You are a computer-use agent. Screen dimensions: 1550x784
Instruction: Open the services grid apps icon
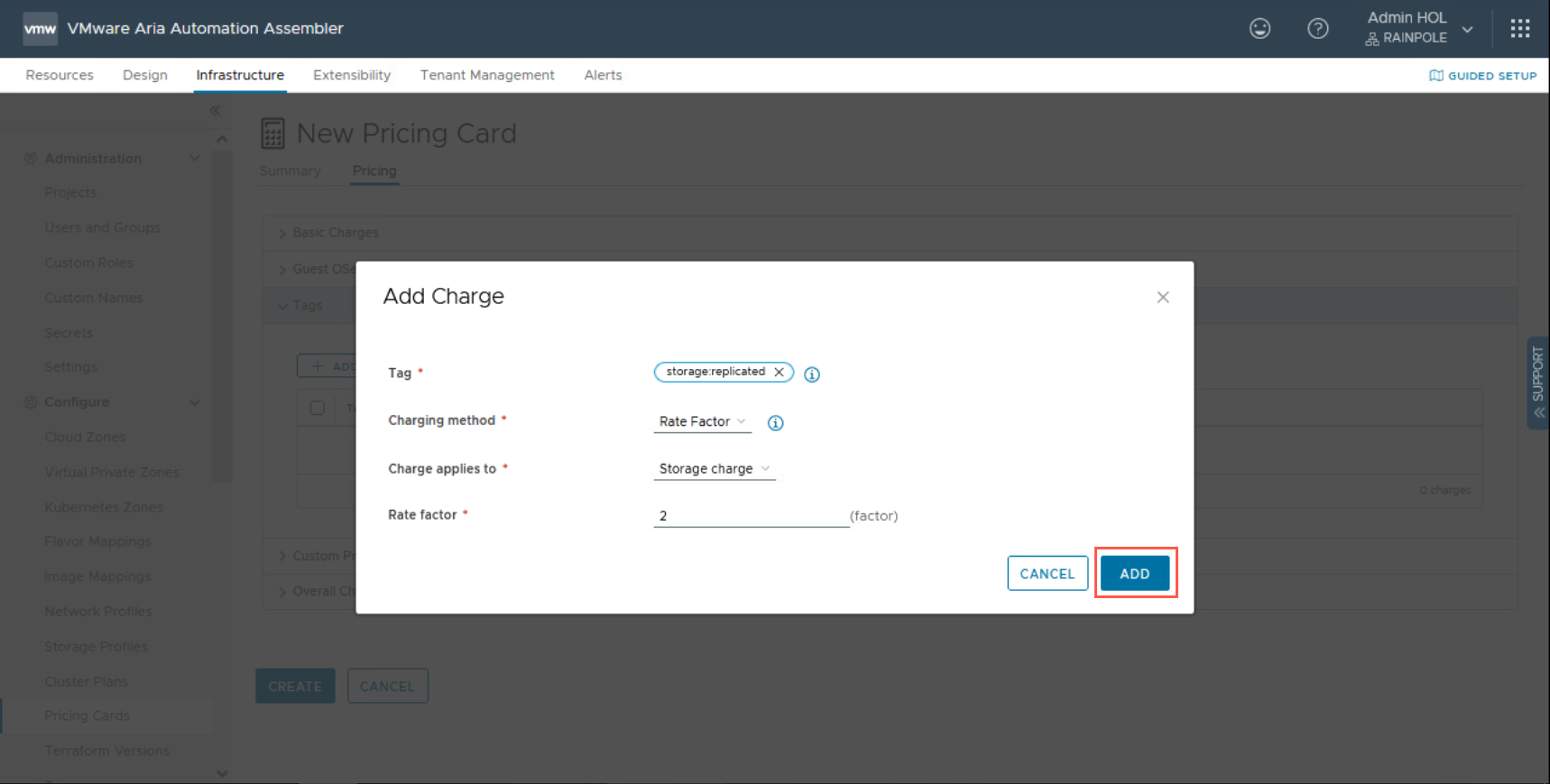pos(1520,29)
